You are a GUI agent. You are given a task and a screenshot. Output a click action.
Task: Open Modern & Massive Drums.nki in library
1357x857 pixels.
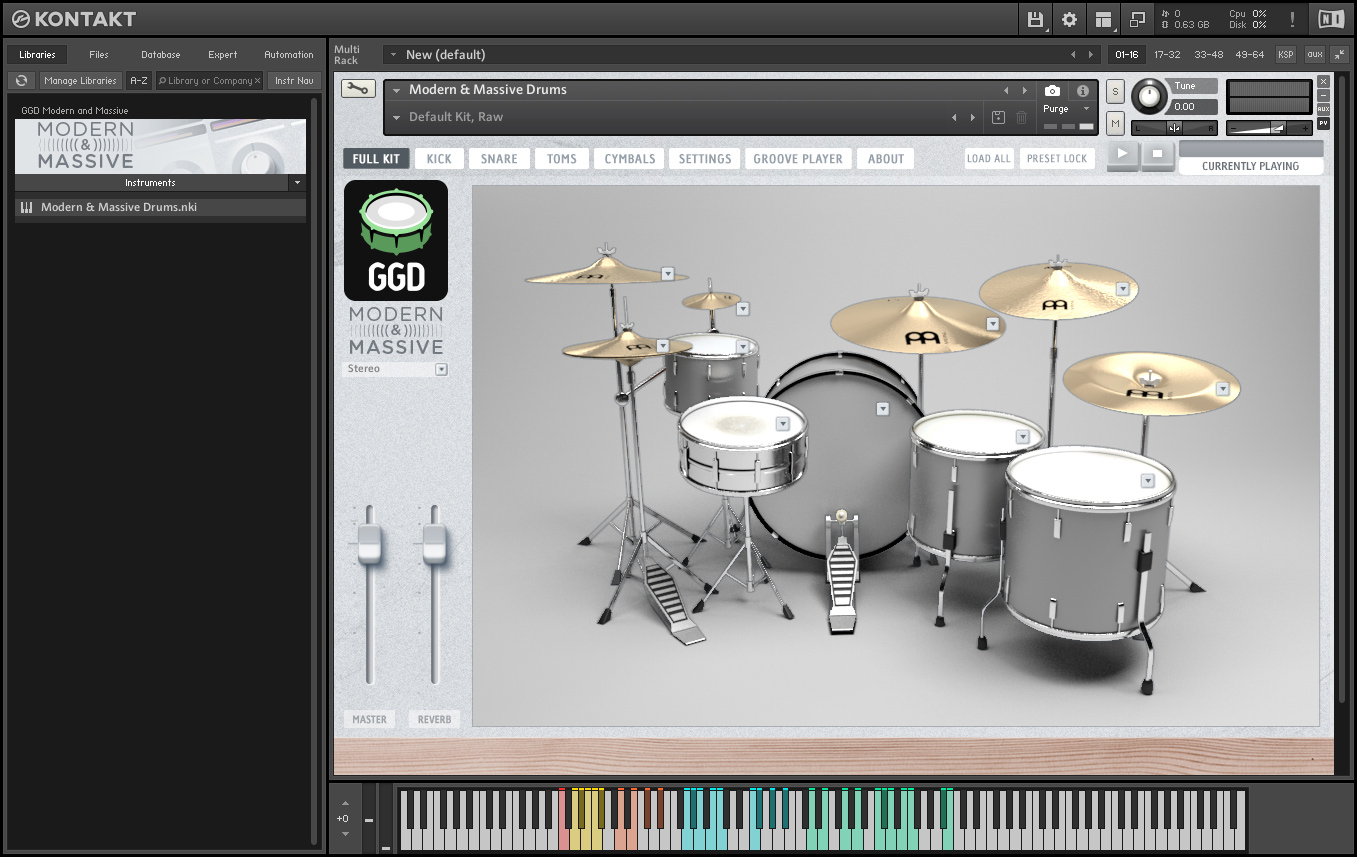160,207
